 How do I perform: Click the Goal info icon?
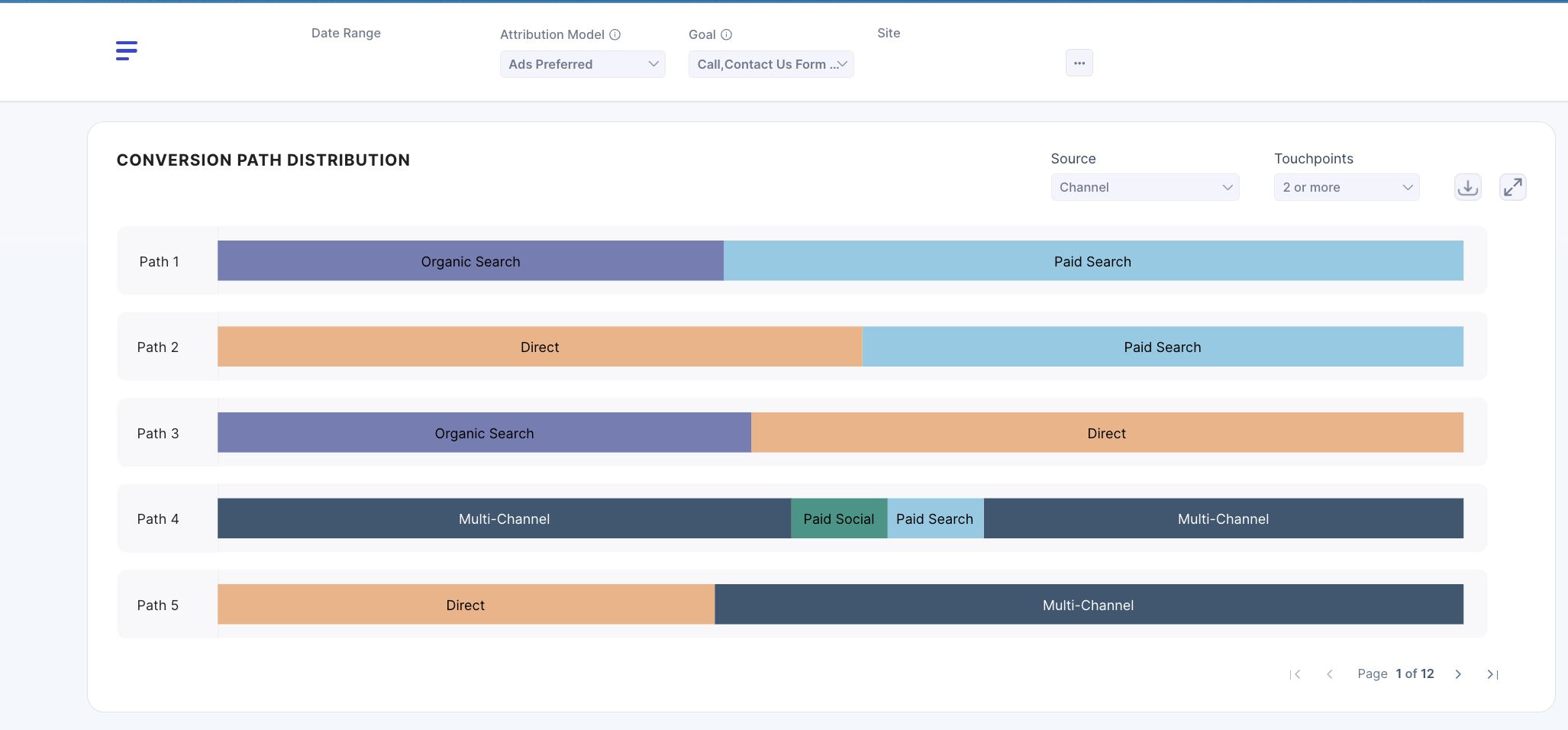[x=727, y=34]
